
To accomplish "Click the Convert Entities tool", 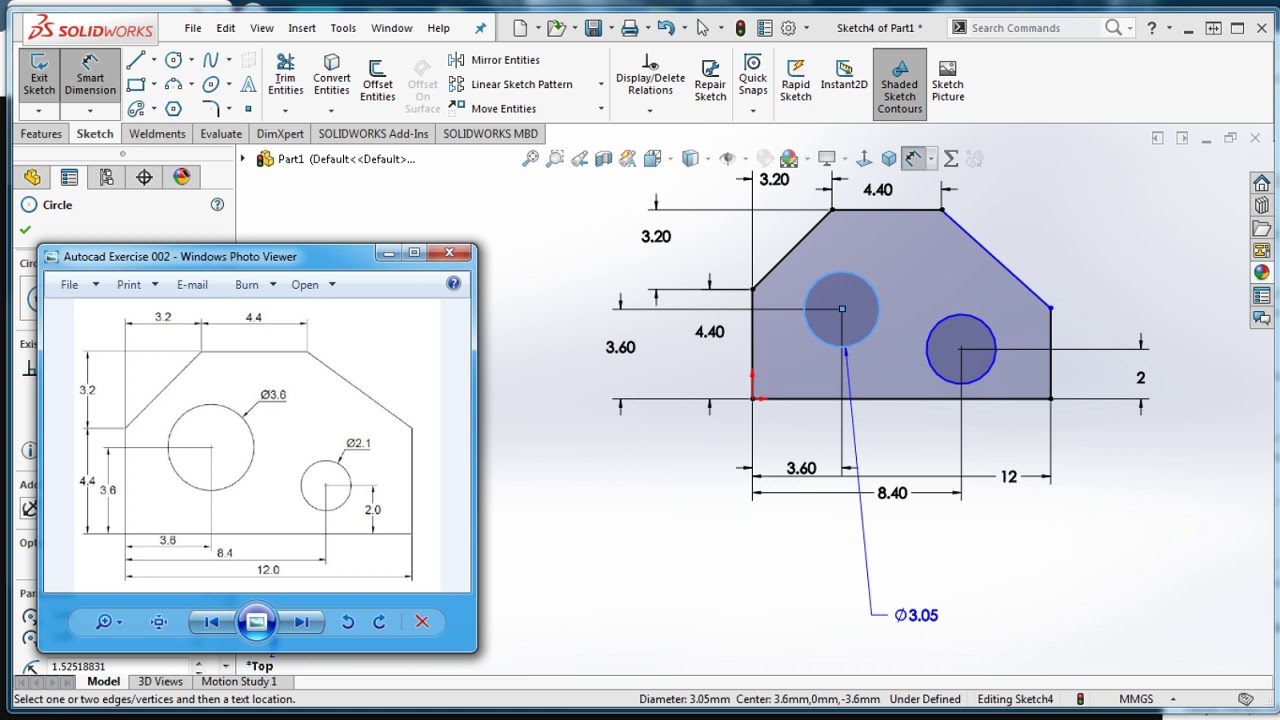I will (331, 76).
